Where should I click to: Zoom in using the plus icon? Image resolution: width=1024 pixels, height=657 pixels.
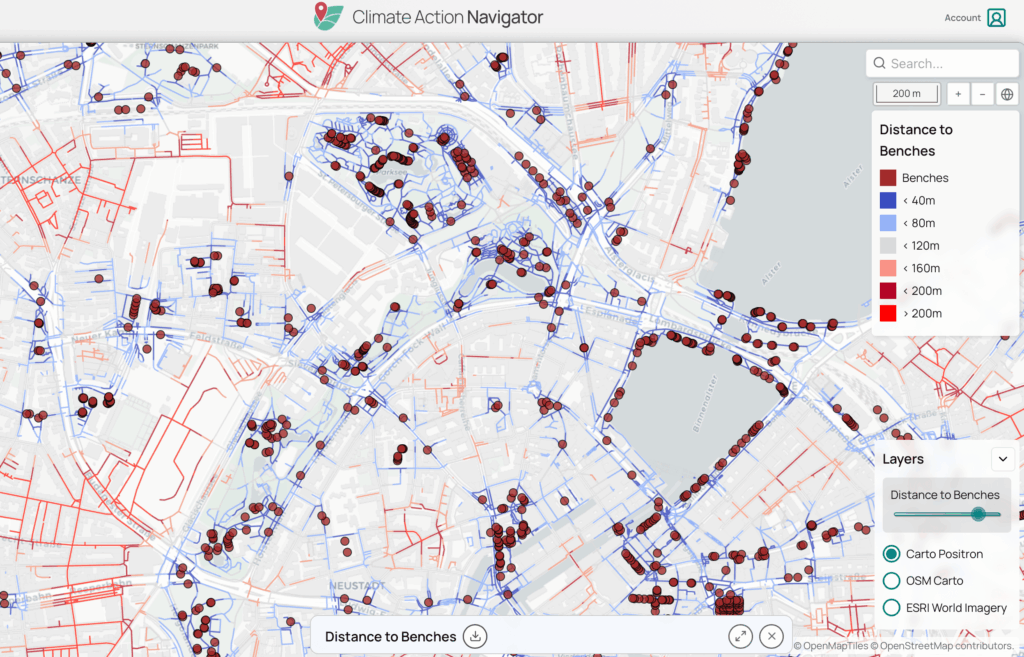957,93
